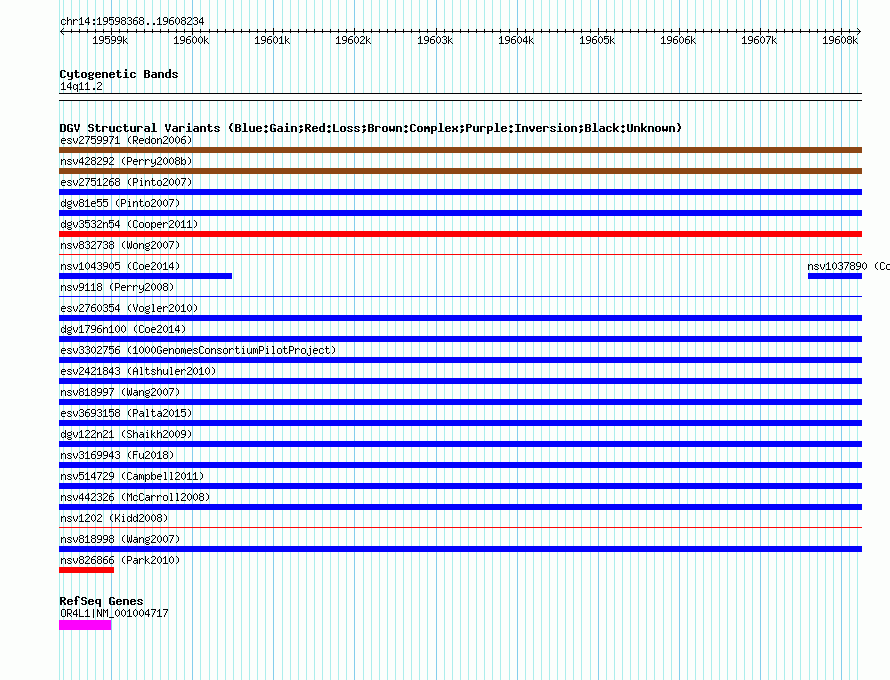This screenshot has height=680, width=890.
Task: Click the dgv81e55 (Pinto2007) label
Action: pyautogui.click(x=120, y=203)
